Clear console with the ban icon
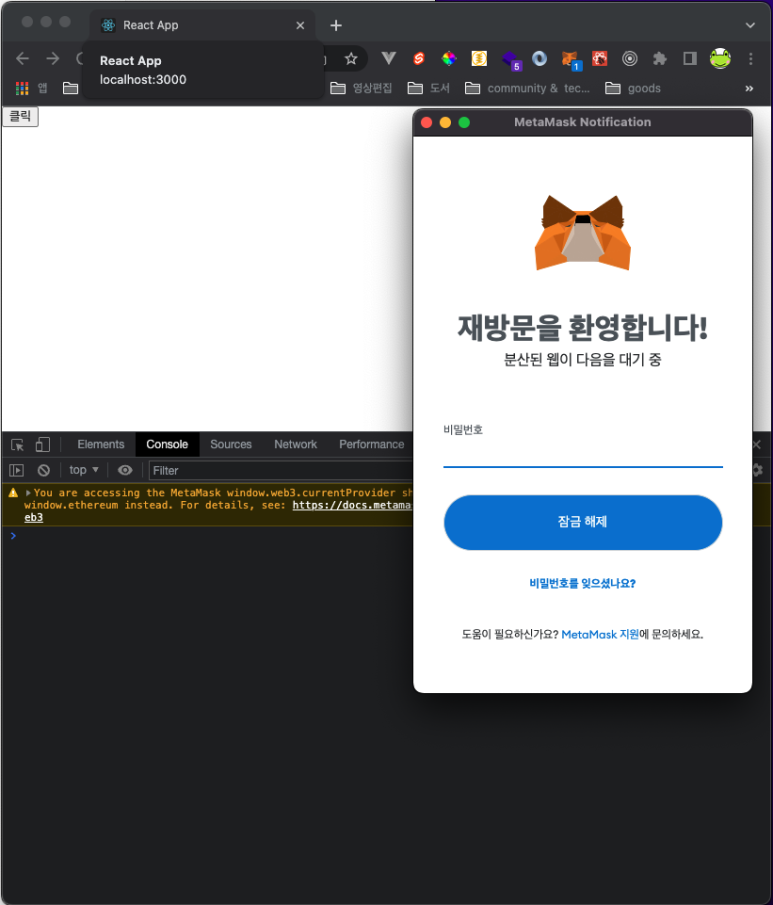This screenshot has height=905, width=773. [x=44, y=470]
